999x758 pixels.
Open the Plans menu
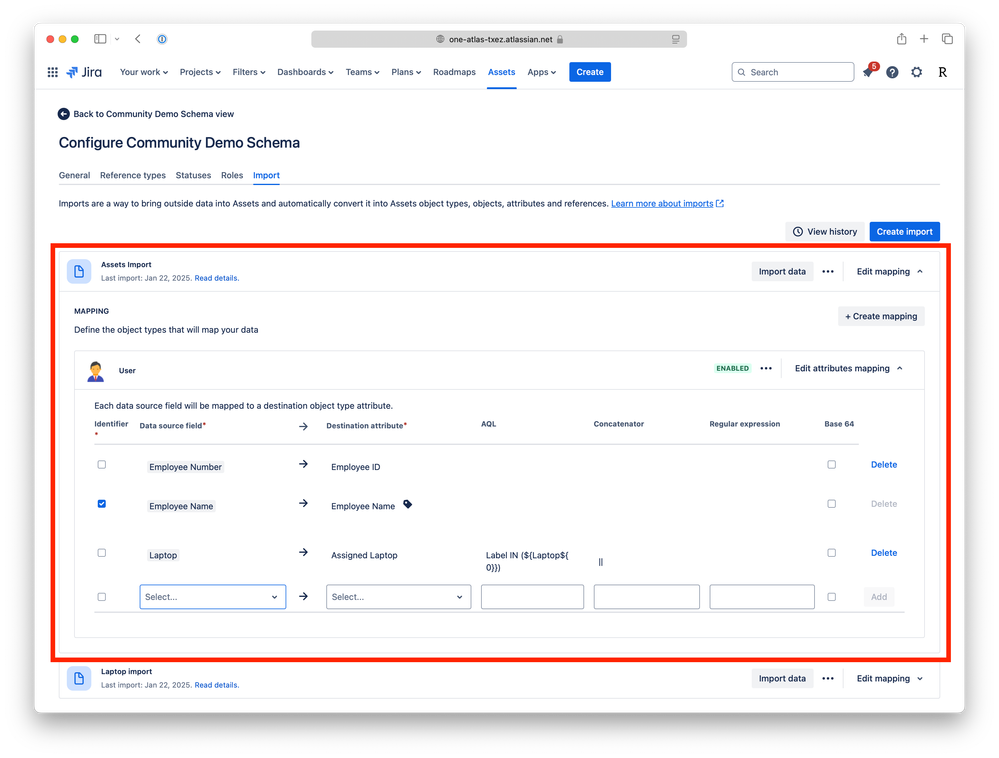tap(406, 72)
